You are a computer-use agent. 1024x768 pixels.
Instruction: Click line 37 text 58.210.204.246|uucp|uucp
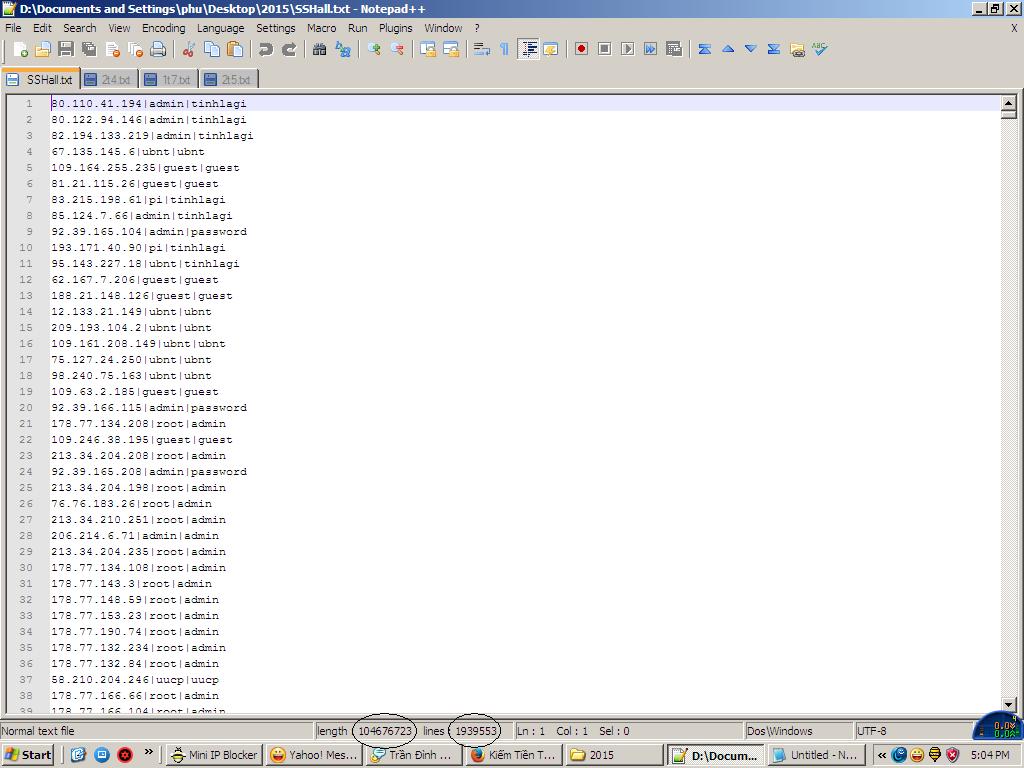135,680
